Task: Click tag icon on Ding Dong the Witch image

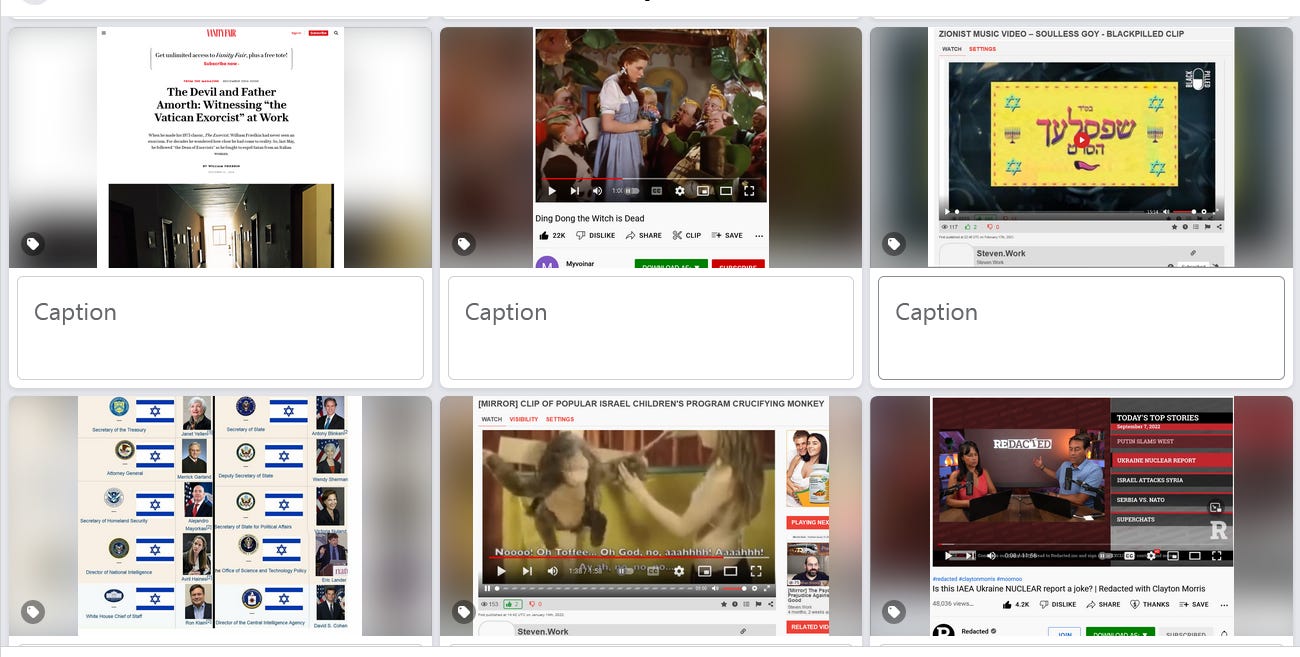Action: 464,244
